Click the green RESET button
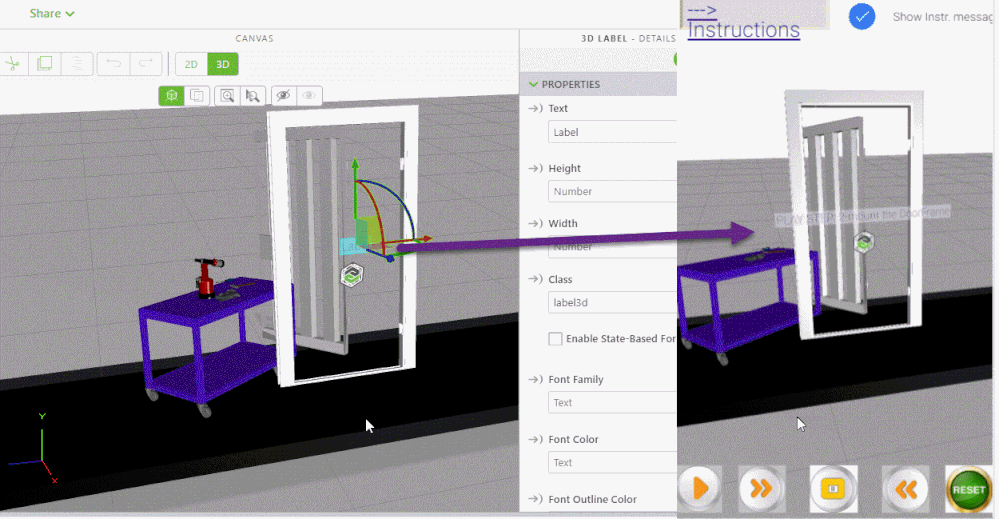This screenshot has width=999, height=519. tap(968, 489)
